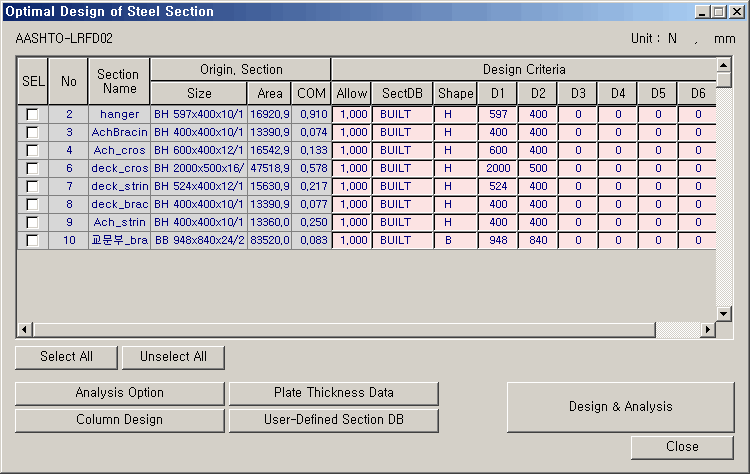Click the vertical scrollbar thumb
Screen dimensions: 750x474
724,79
